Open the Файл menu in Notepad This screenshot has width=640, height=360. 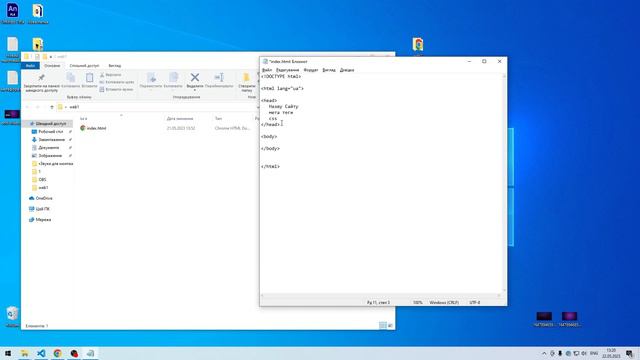click(x=267, y=70)
